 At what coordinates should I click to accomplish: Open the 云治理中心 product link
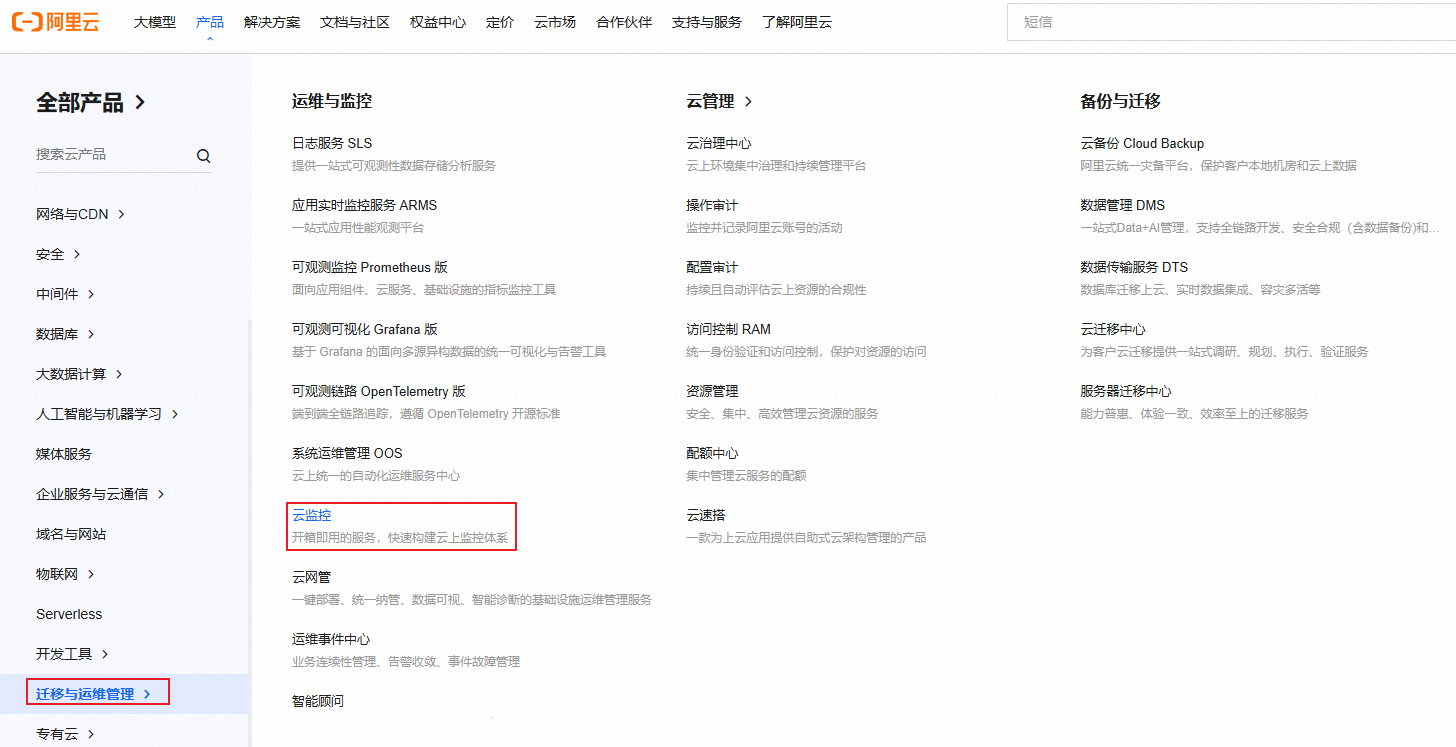tap(719, 143)
